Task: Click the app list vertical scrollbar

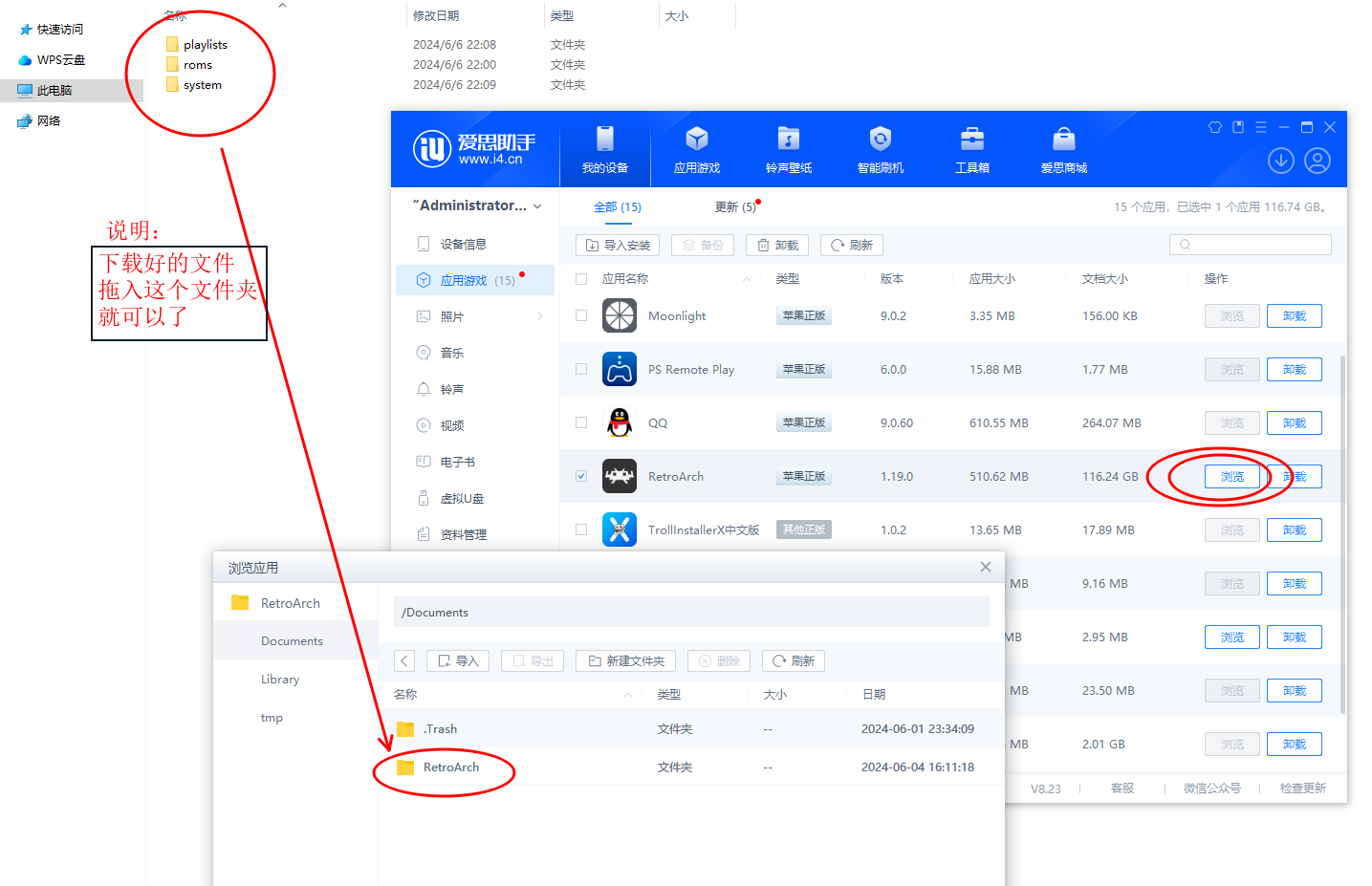Action: (x=1342, y=535)
